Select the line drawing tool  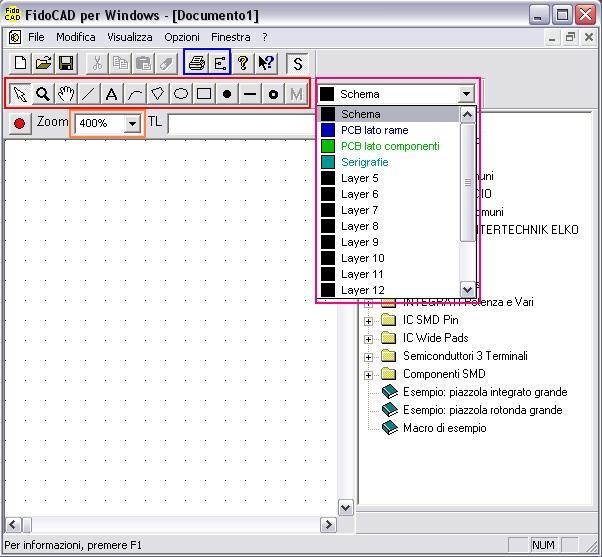click(x=89, y=94)
